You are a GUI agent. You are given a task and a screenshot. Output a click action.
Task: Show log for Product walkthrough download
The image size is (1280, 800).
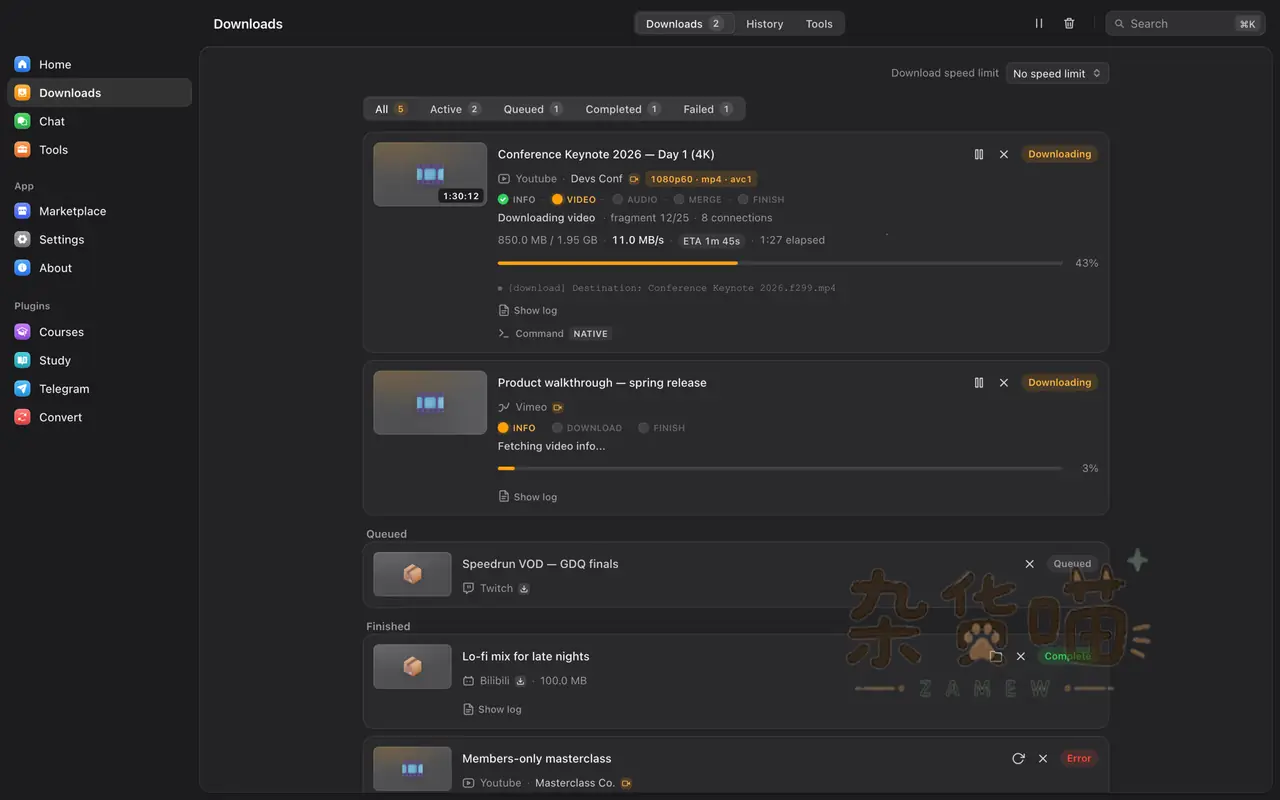click(x=528, y=497)
